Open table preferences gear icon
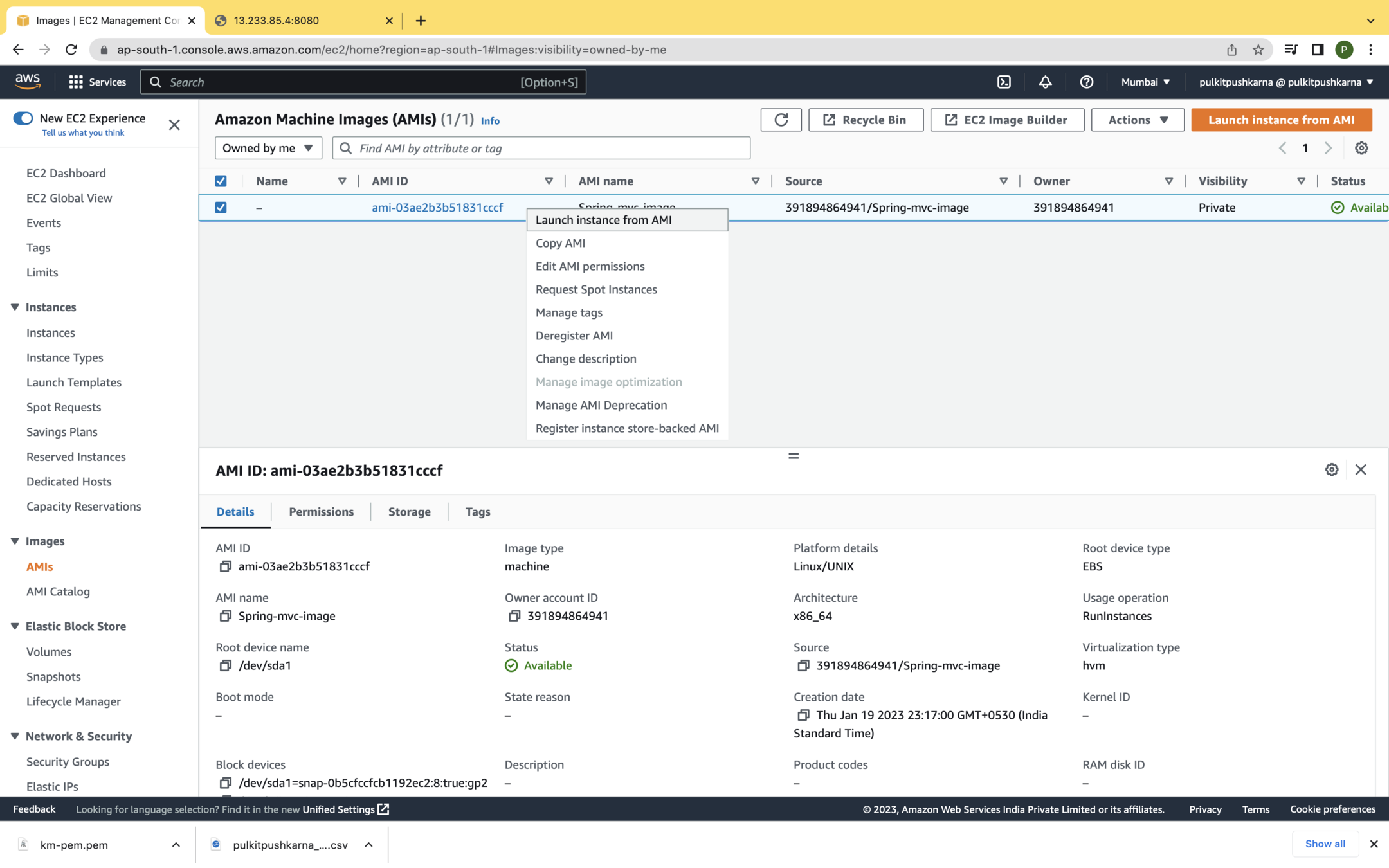This screenshot has height=868, width=1389. pos(1361,148)
